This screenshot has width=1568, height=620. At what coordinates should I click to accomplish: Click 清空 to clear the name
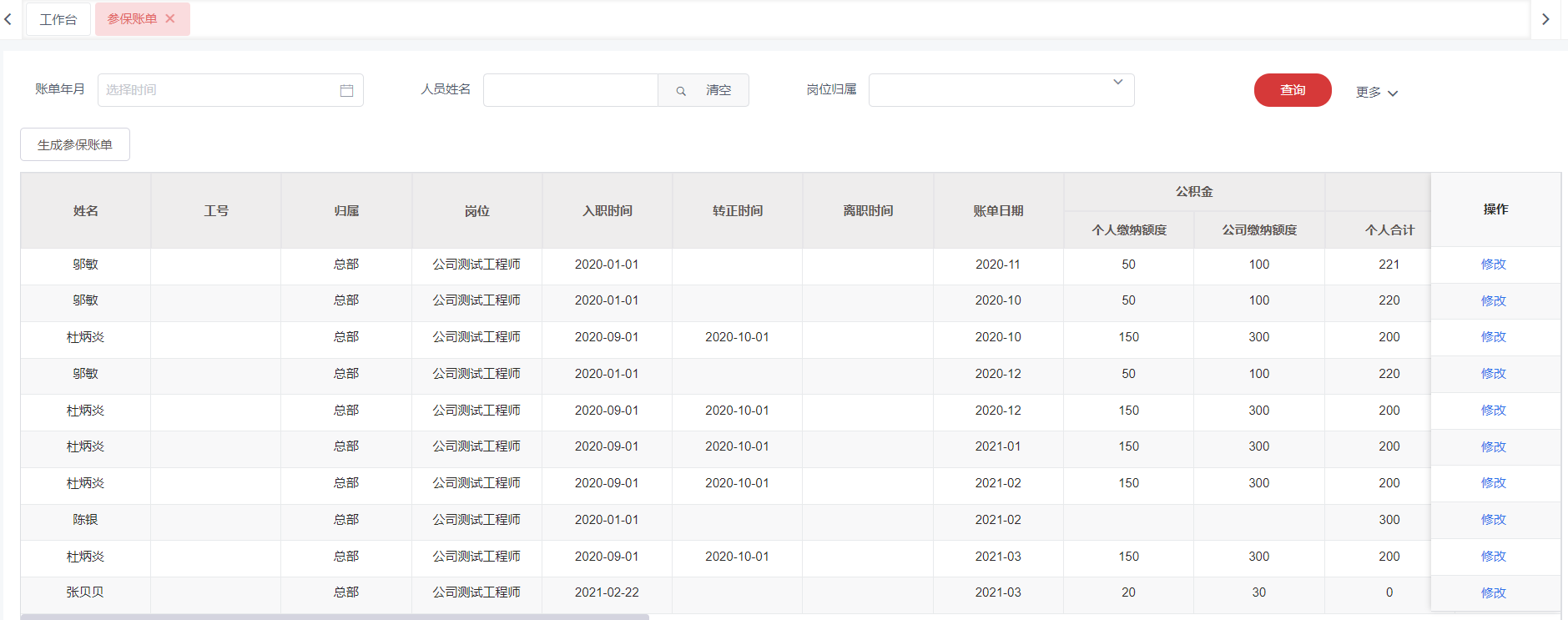click(x=718, y=90)
